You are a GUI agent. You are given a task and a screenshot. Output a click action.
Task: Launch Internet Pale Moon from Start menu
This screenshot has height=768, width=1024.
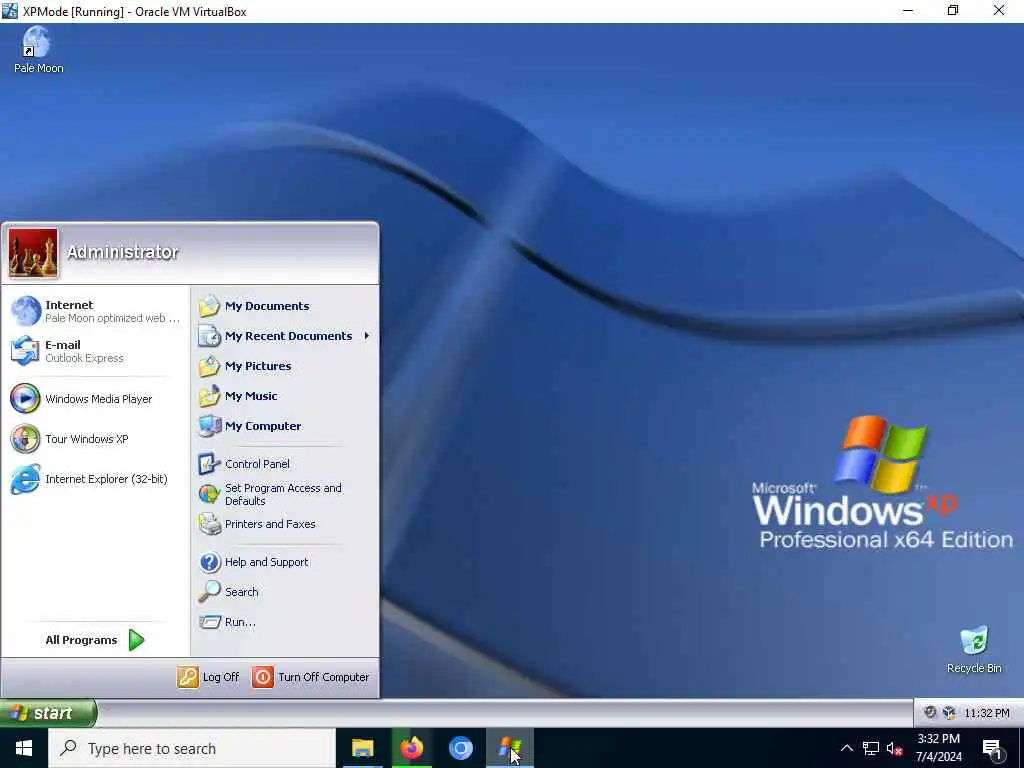coord(95,311)
